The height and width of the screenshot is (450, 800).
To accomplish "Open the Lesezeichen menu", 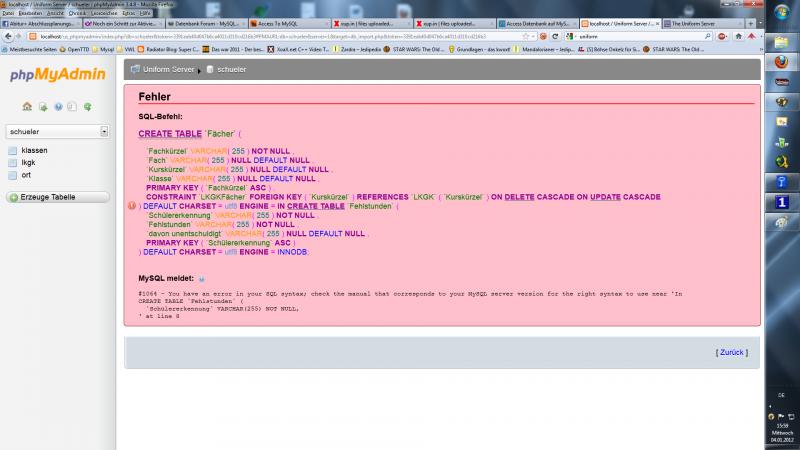I will click(105, 13).
